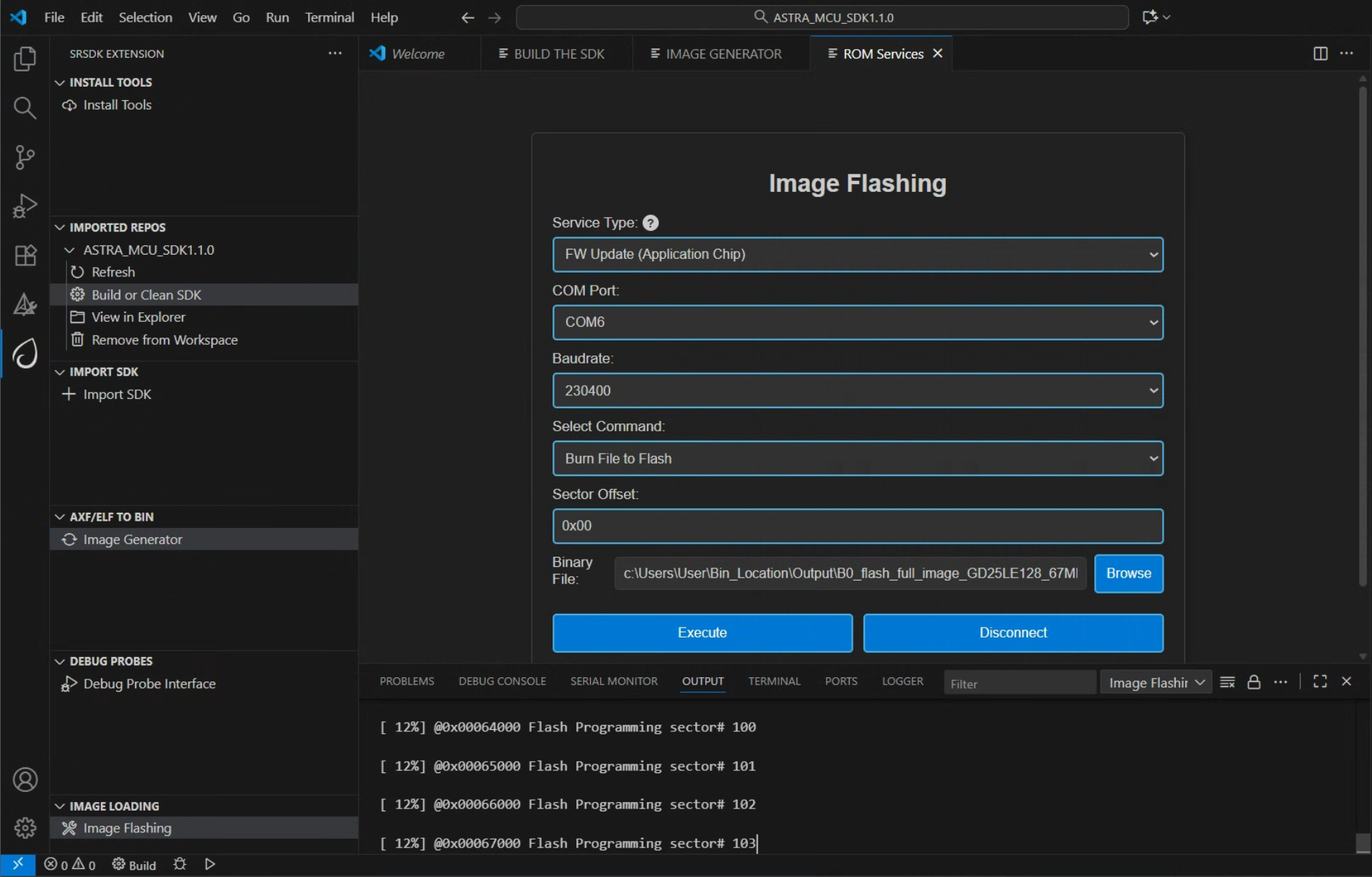
Task: Open the Extensions view icon
Action: pyautogui.click(x=25, y=255)
